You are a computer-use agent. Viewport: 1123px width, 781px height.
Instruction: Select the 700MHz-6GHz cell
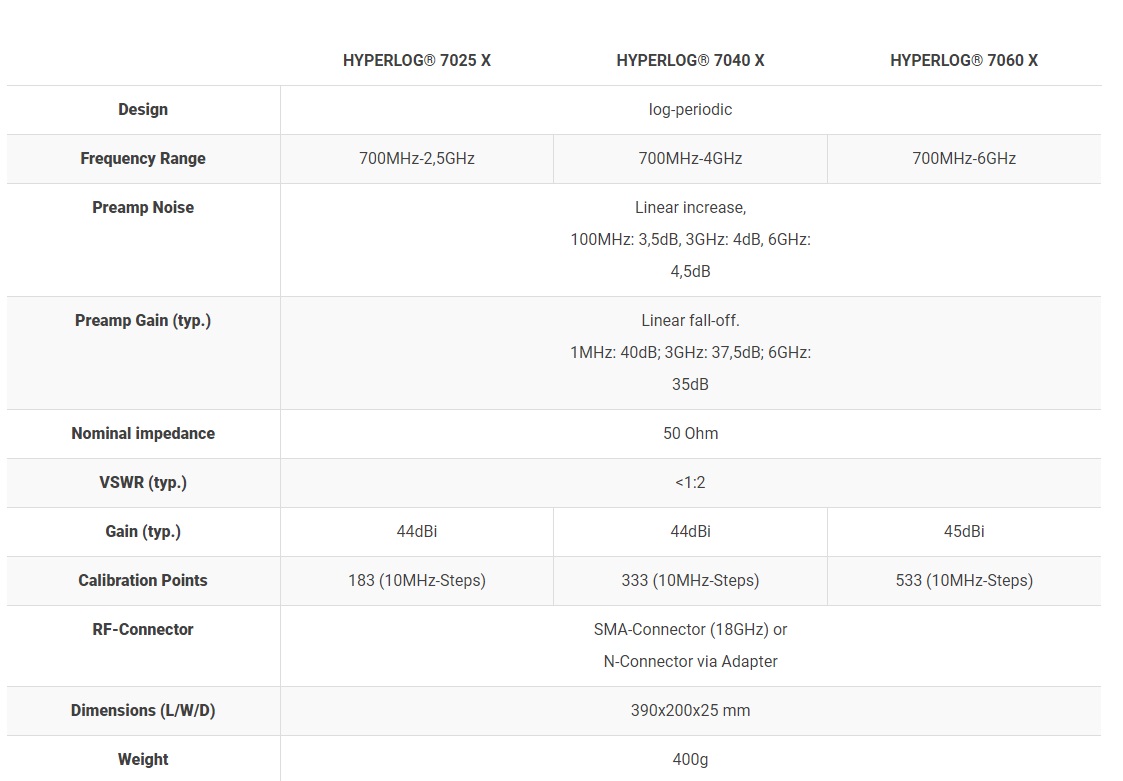pos(964,158)
